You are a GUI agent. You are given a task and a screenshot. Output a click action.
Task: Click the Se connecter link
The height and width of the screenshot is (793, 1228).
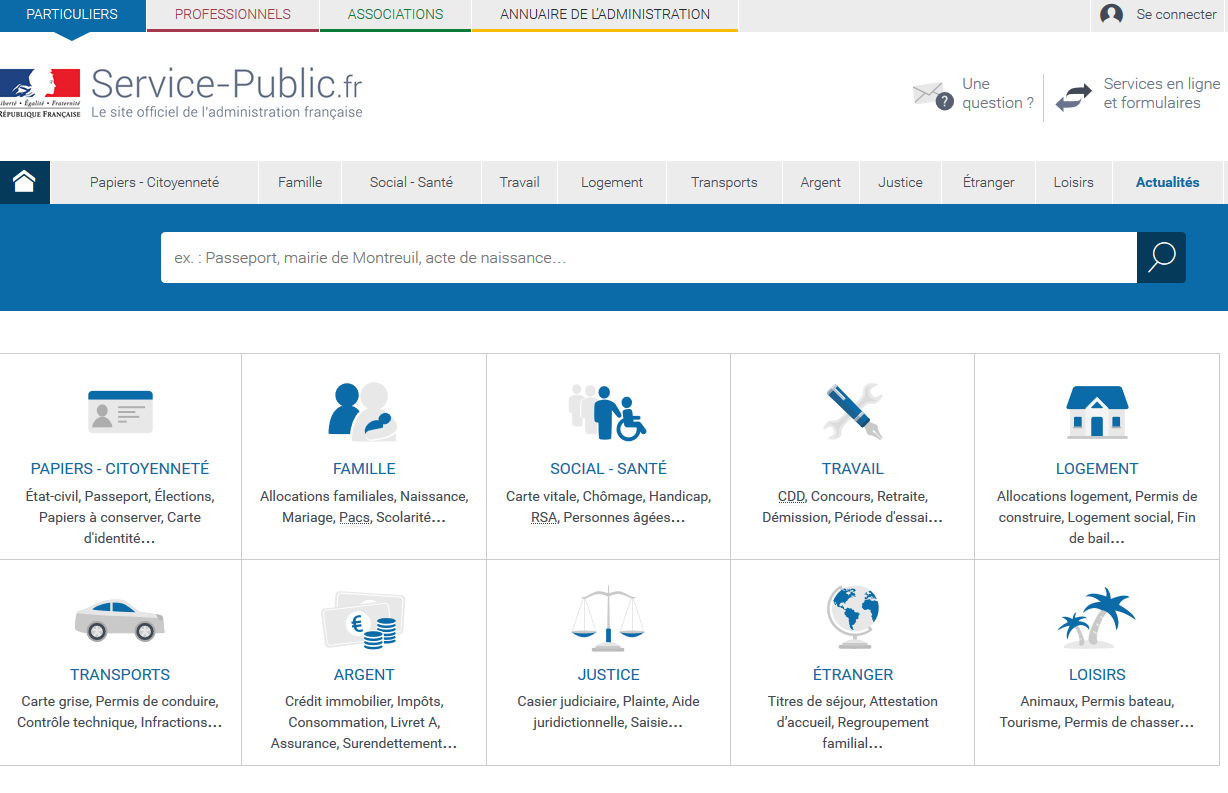1176,15
